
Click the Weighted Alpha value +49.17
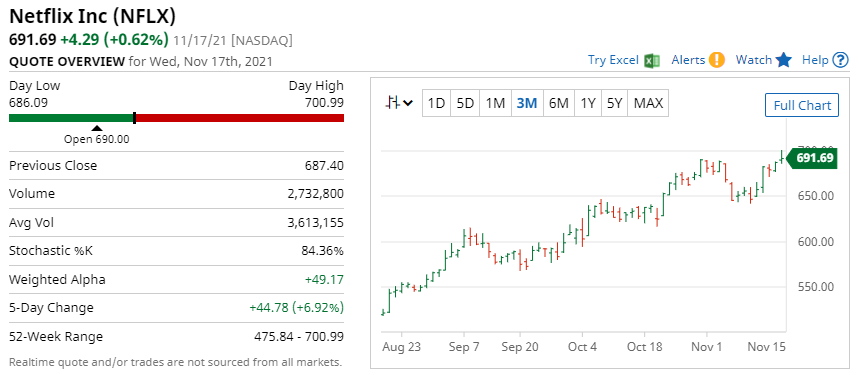coord(324,280)
